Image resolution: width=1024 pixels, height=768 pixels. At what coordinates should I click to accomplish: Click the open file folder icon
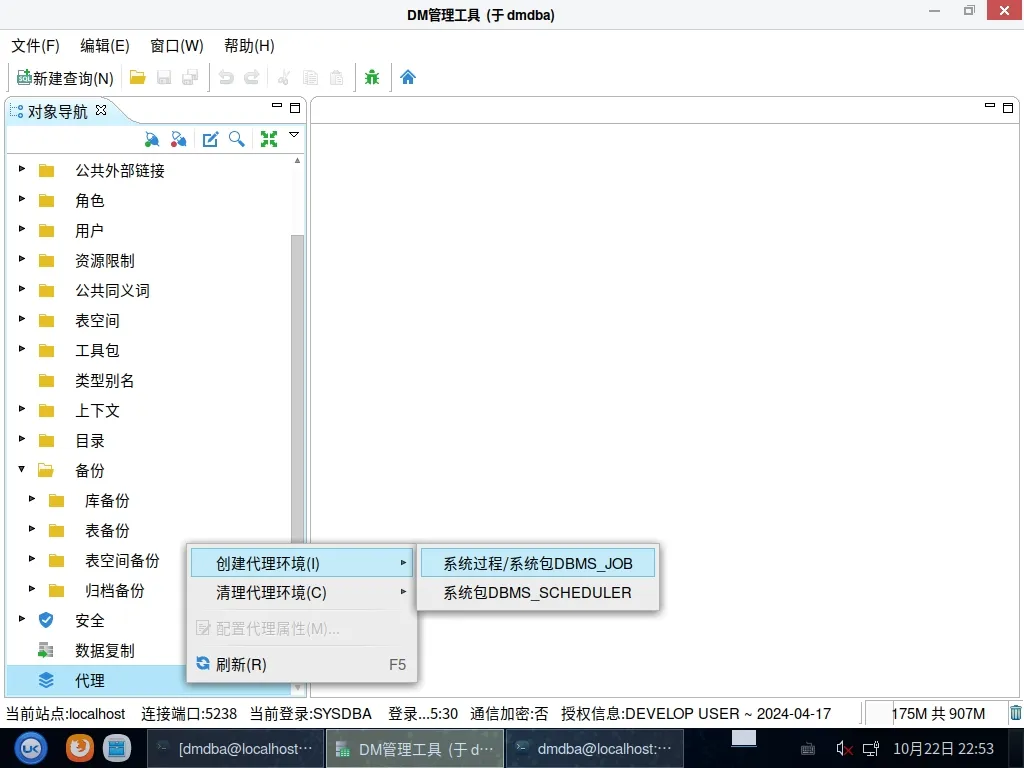pyautogui.click(x=138, y=77)
